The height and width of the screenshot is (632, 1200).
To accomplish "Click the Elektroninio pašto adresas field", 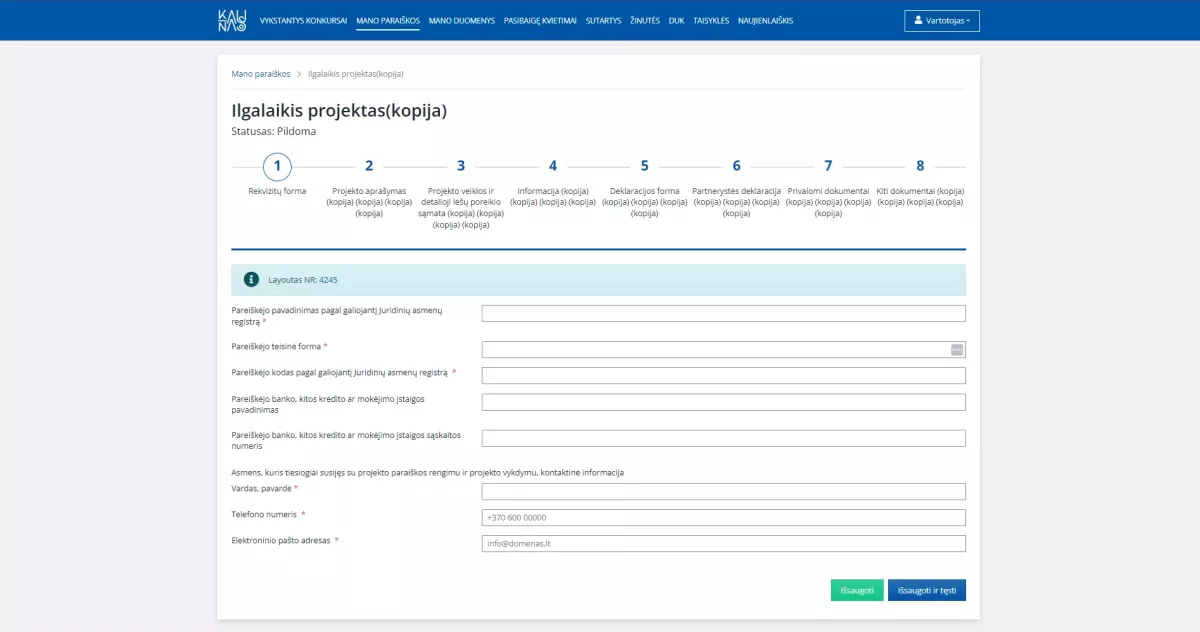I will [722, 543].
